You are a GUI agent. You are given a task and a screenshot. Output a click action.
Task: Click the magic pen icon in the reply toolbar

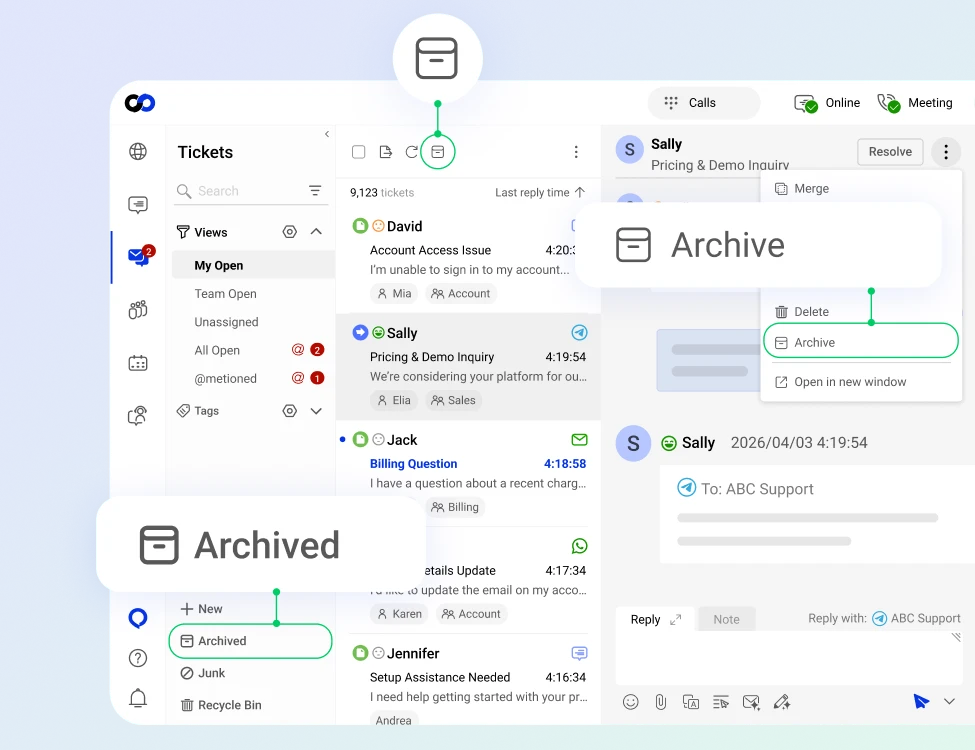pyautogui.click(x=782, y=702)
